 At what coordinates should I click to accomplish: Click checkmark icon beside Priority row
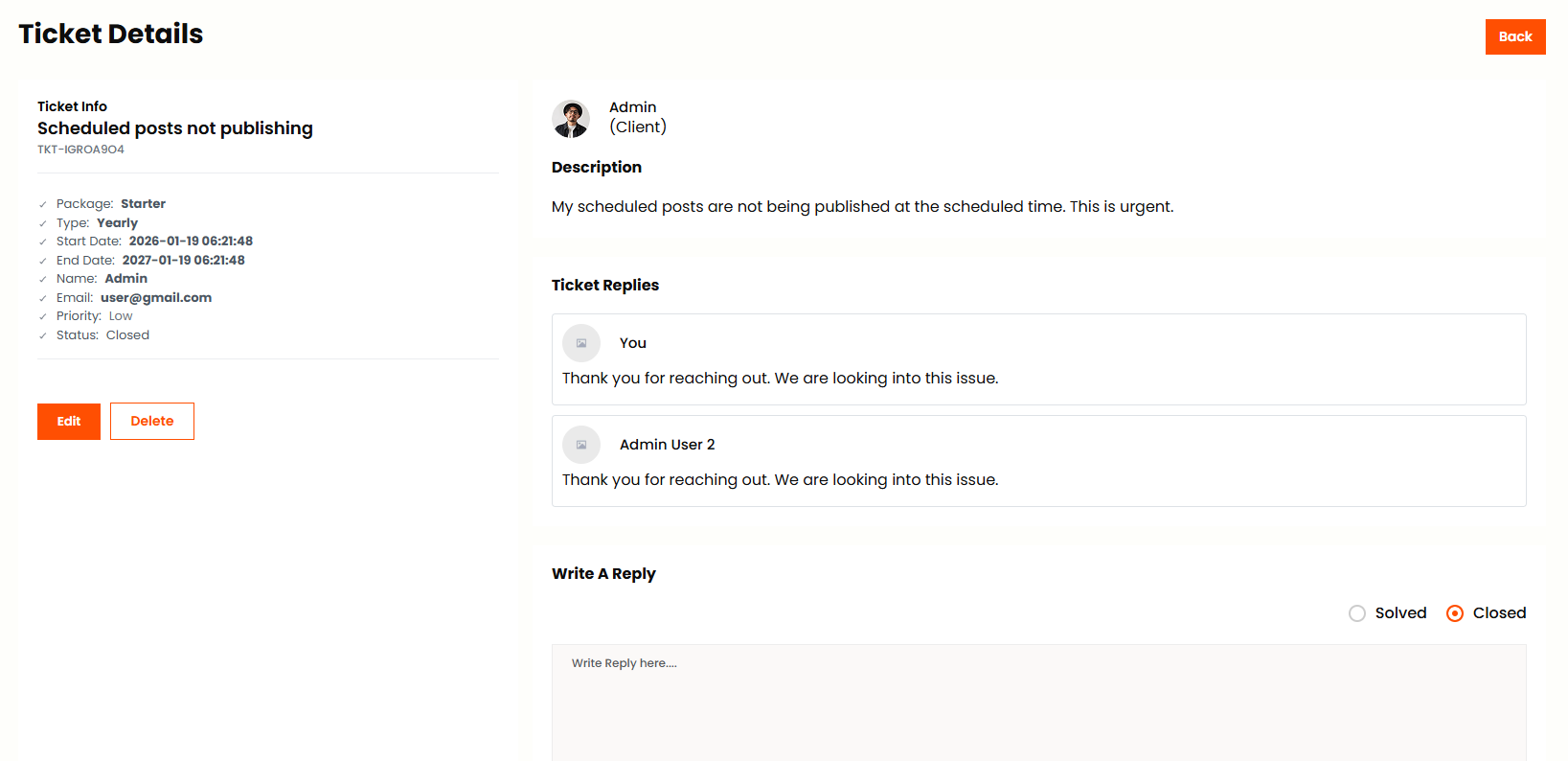click(43, 316)
